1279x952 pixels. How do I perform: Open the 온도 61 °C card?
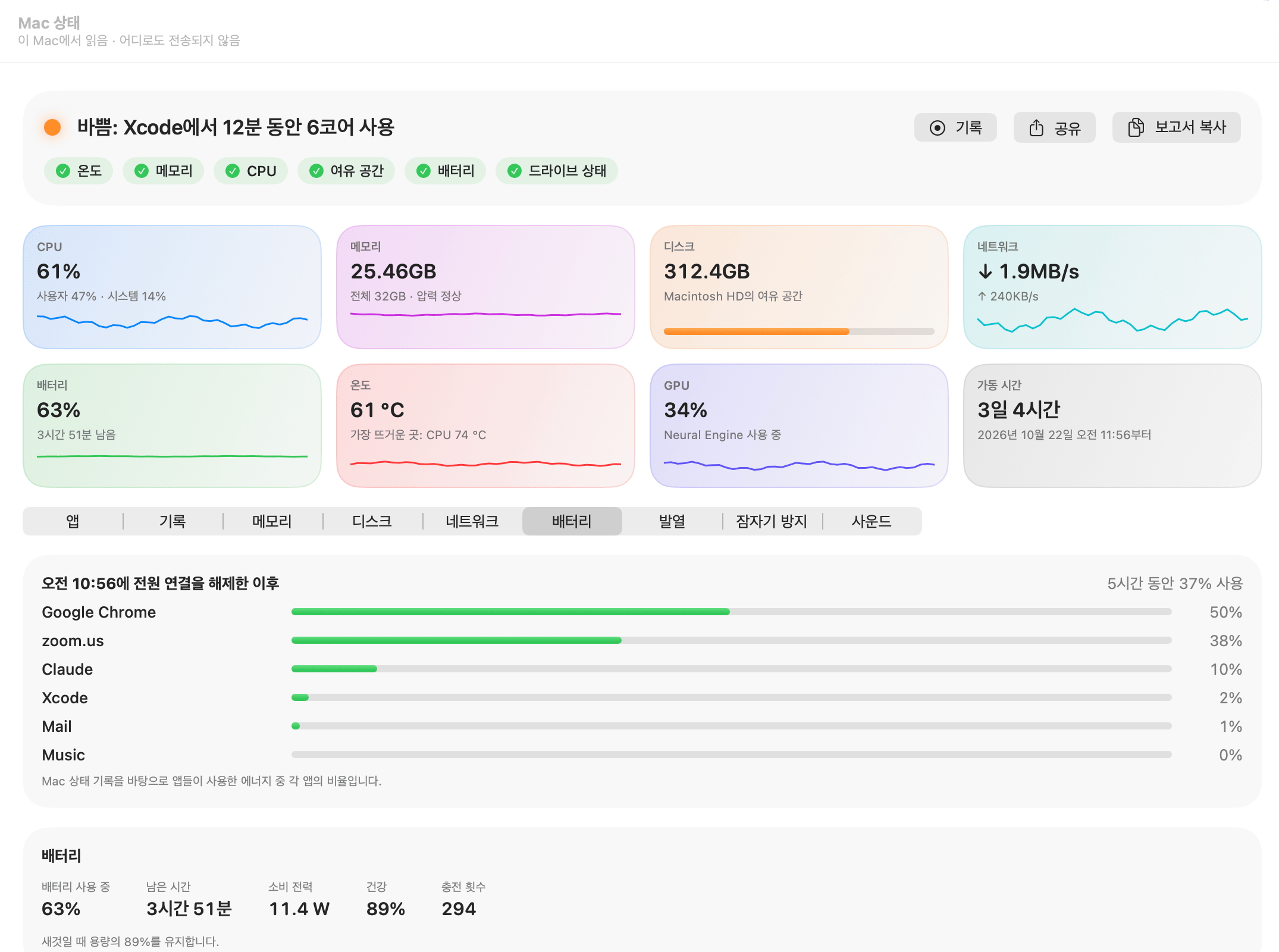pos(485,425)
